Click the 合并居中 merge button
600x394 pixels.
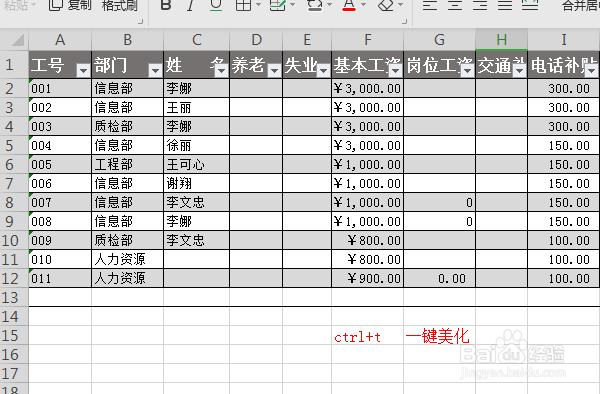(581, 5)
